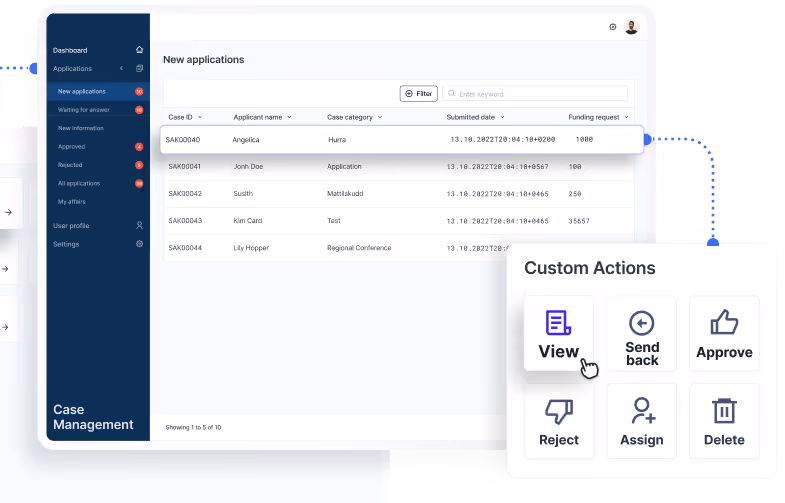Click applicant name Lily Hopper
Image resolution: width=785 pixels, height=503 pixels.
[251, 248]
